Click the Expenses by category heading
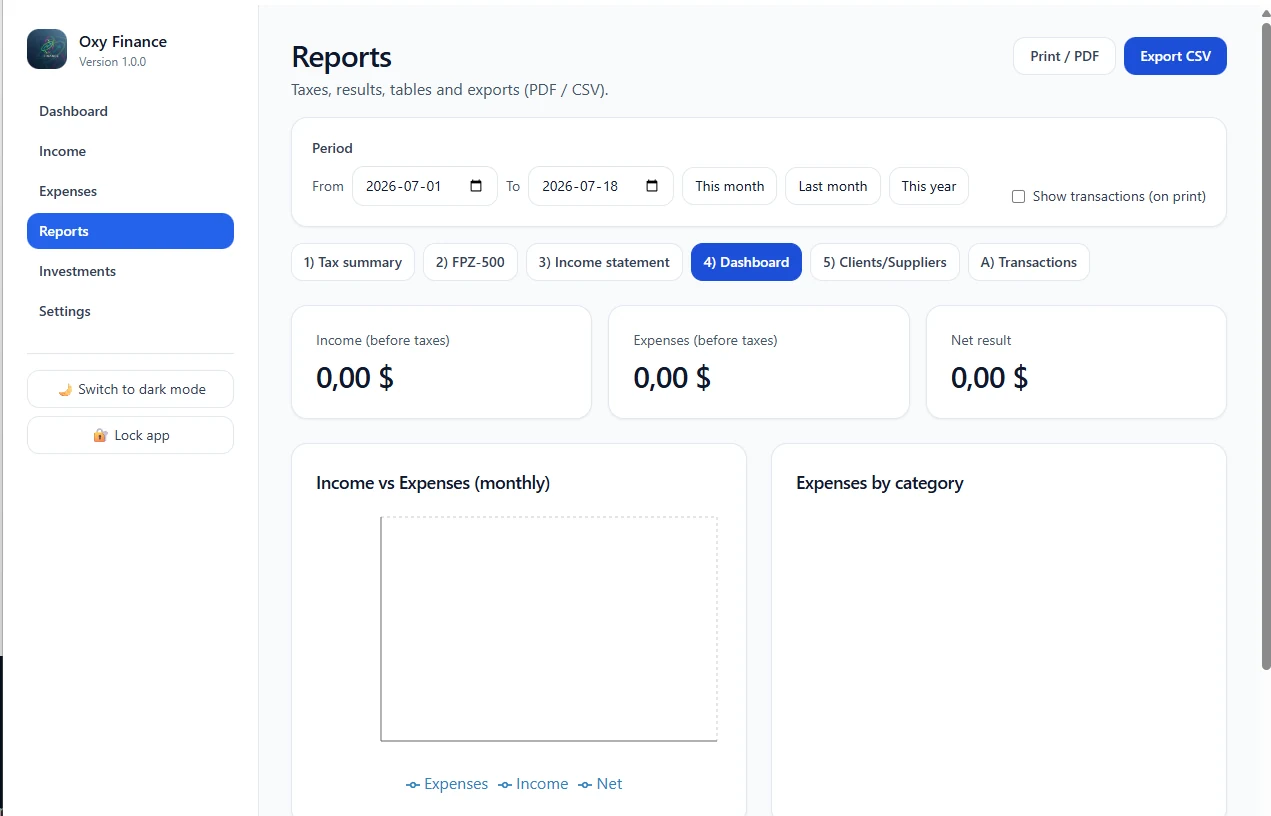The width and height of the screenshot is (1271, 816). pos(880,483)
